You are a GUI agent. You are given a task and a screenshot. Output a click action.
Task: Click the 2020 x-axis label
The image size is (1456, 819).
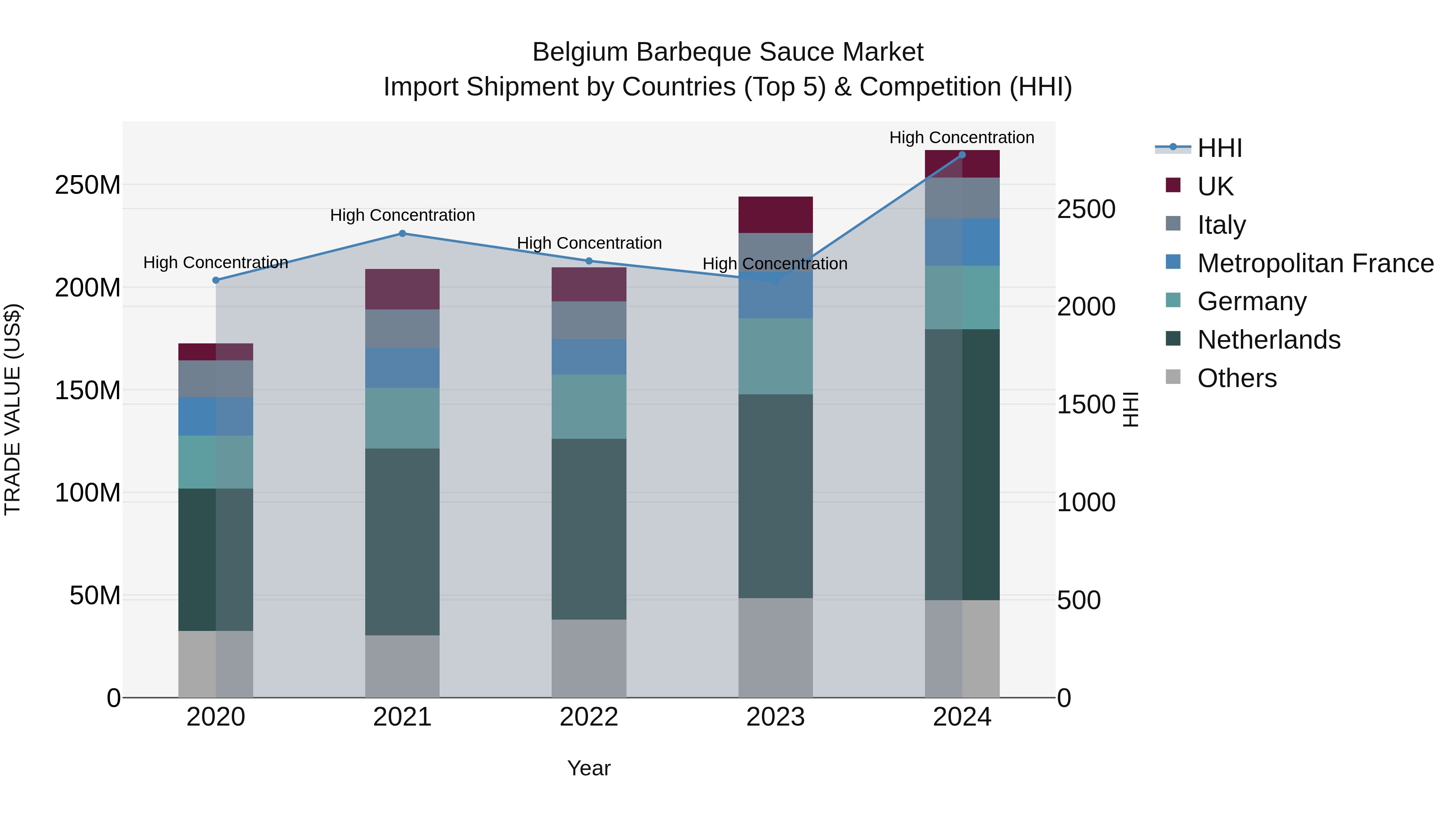pos(216,717)
